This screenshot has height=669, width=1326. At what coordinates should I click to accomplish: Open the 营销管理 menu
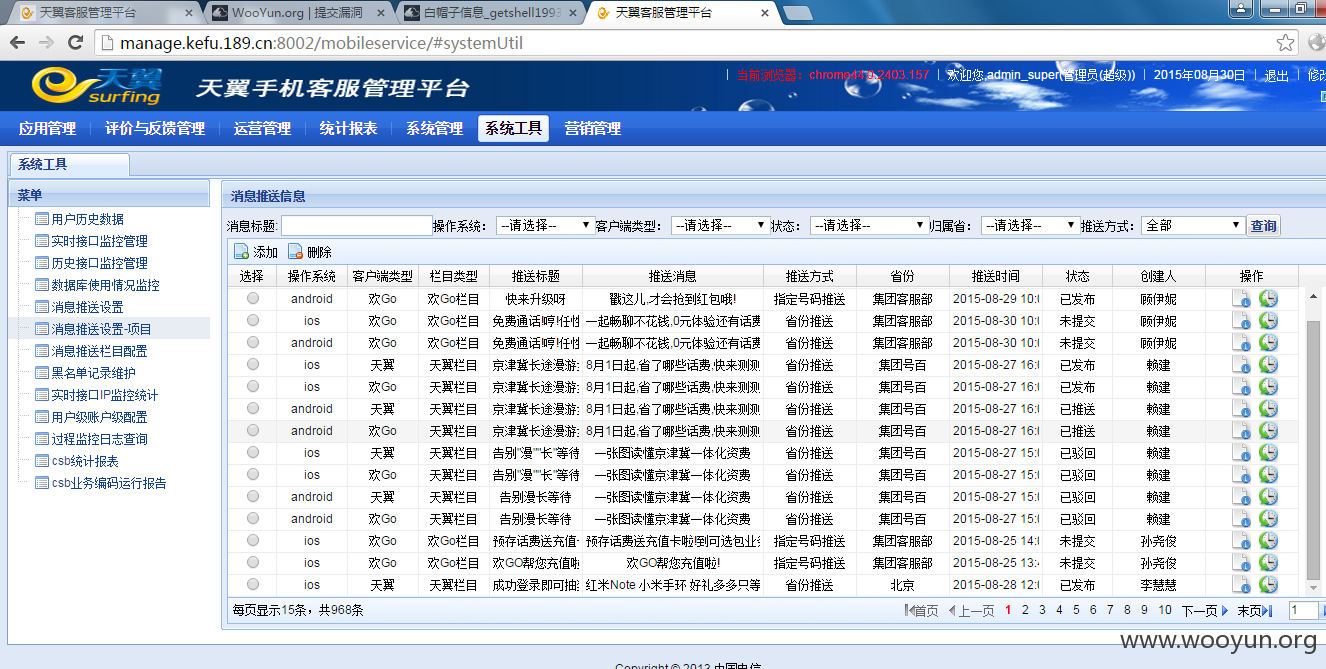pos(592,128)
